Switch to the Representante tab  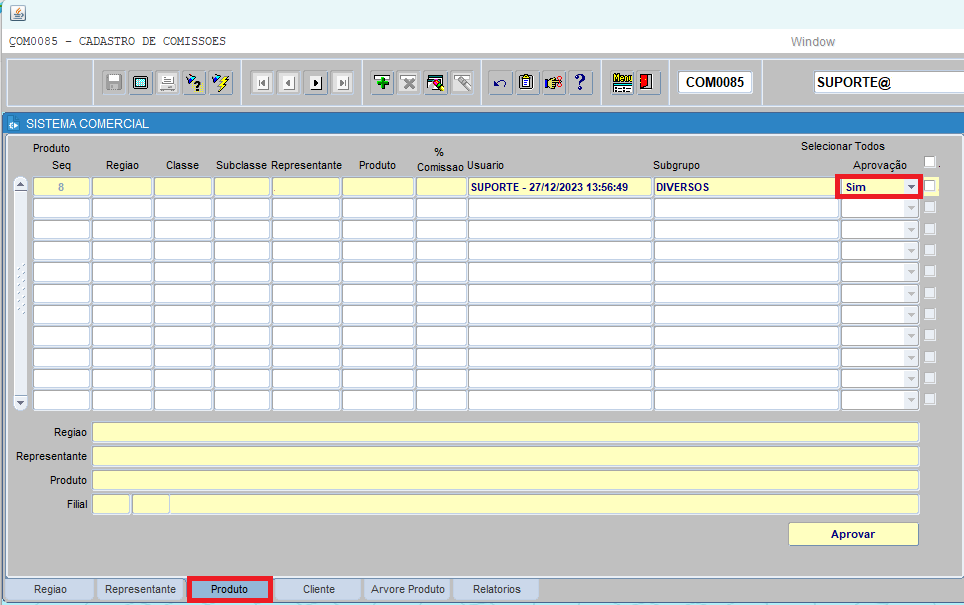140,589
